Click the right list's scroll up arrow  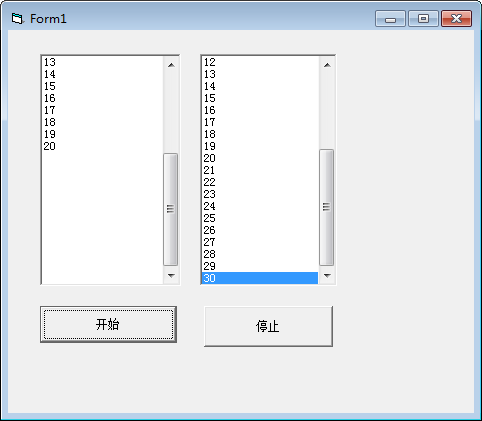tap(327, 65)
